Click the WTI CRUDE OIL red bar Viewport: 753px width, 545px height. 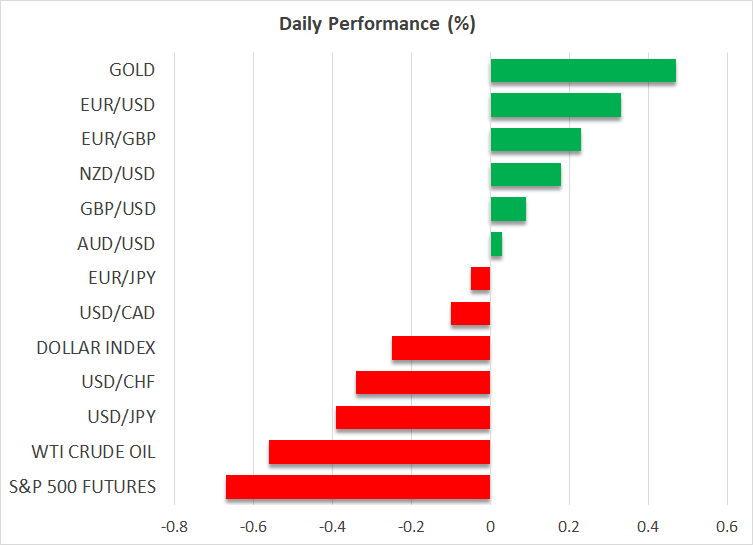(x=379, y=452)
